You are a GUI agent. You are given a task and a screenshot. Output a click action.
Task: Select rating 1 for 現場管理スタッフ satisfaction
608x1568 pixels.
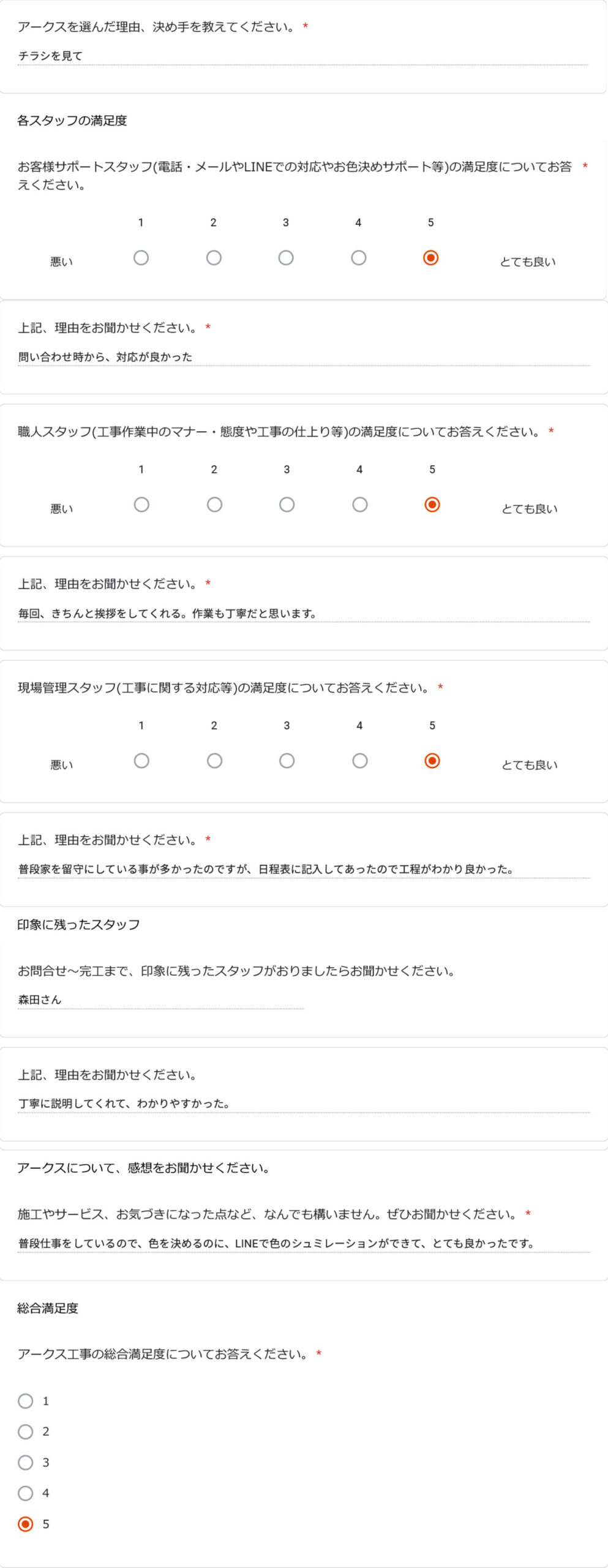click(x=141, y=761)
